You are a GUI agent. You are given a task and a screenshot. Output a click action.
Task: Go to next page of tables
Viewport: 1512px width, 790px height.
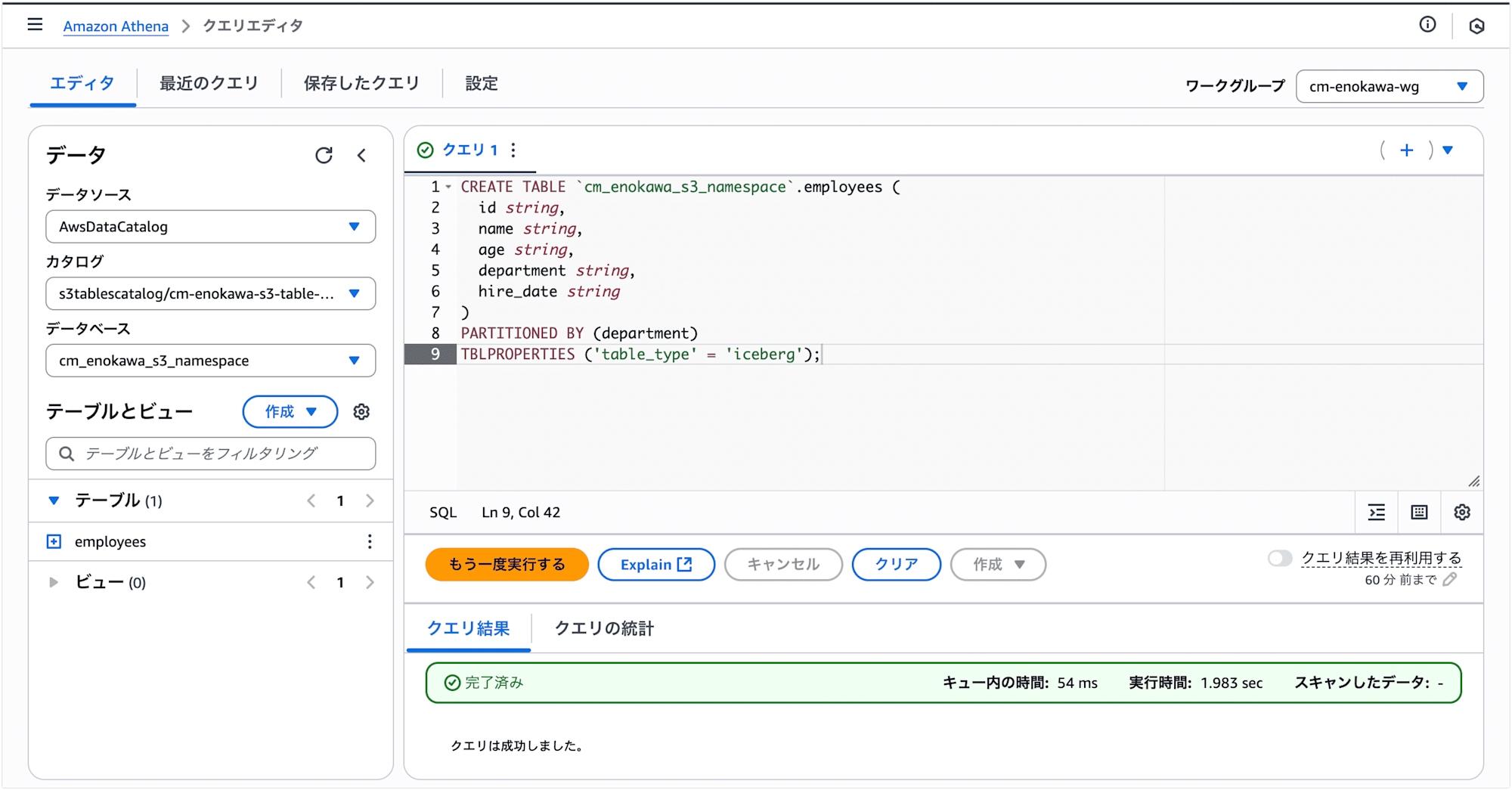[x=370, y=500]
